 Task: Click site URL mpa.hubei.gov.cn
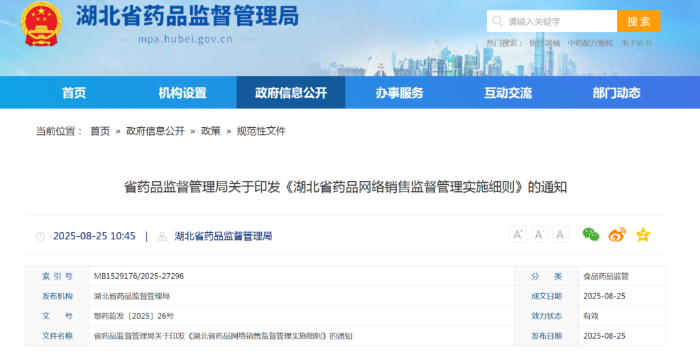tap(185, 39)
